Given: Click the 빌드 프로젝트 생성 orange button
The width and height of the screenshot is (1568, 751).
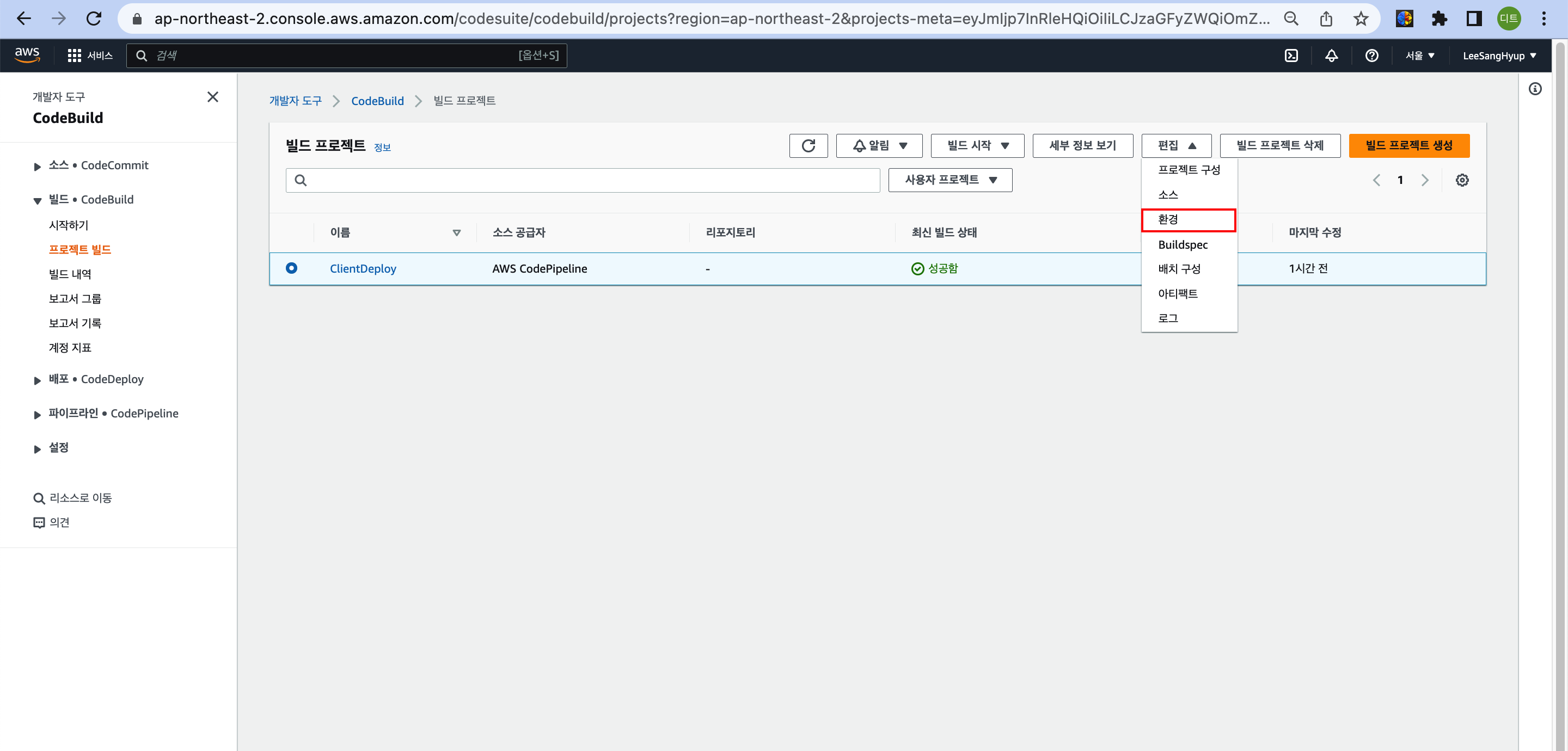Looking at the screenshot, I should click(1408, 145).
